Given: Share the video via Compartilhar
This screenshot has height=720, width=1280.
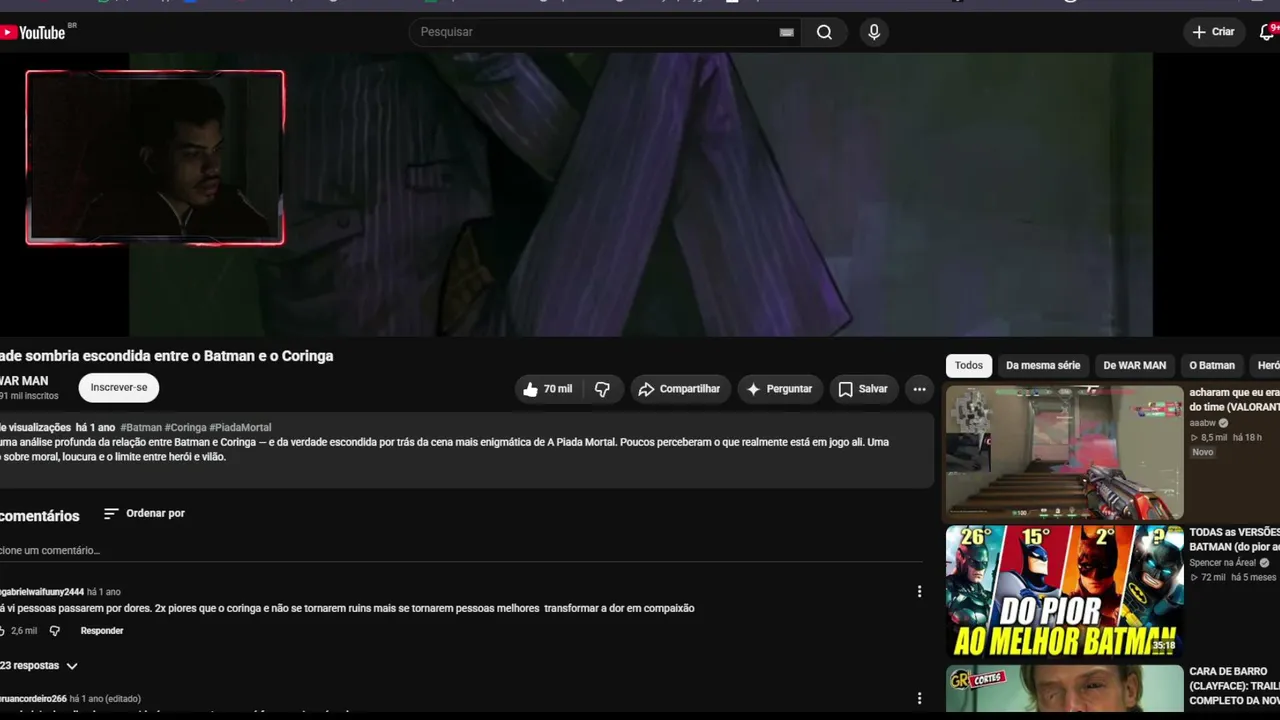Looking at the screenshot, I should pyautogui.click(x=679, y=389).
